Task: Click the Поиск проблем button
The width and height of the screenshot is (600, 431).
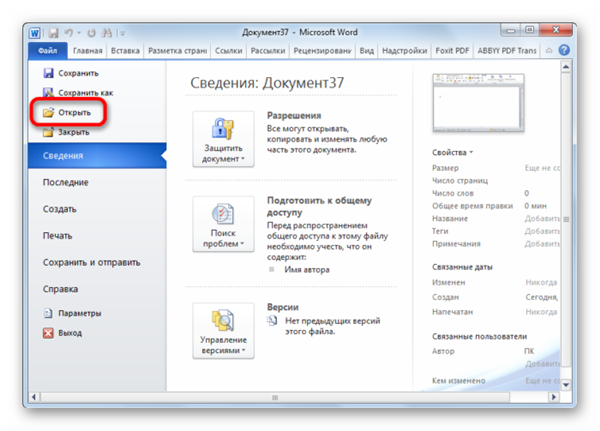Action: (x=223, y=224)
